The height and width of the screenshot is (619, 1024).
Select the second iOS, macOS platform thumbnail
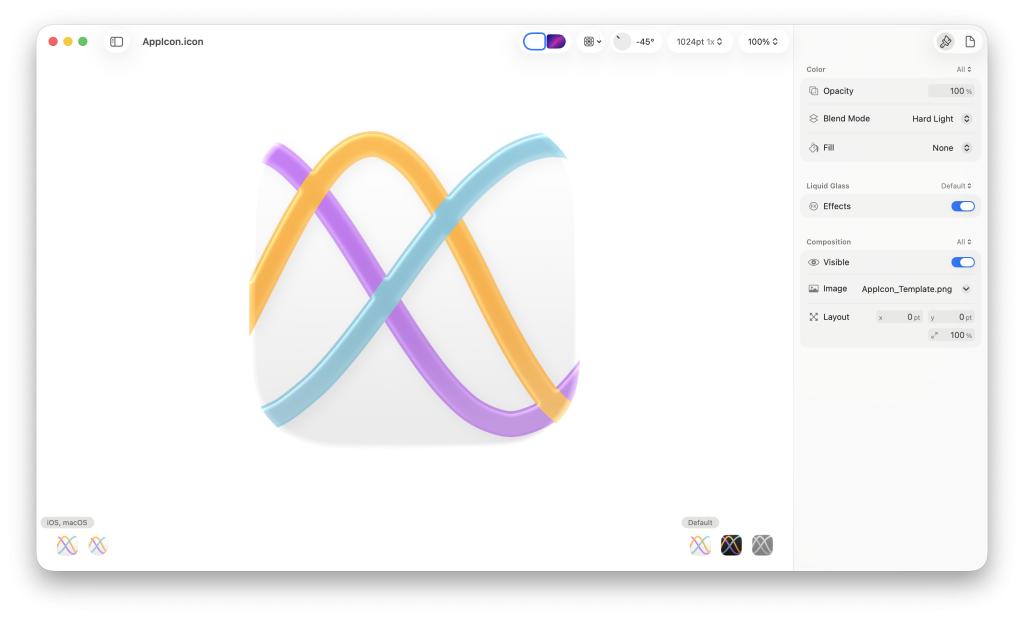(x=98, y=545)
